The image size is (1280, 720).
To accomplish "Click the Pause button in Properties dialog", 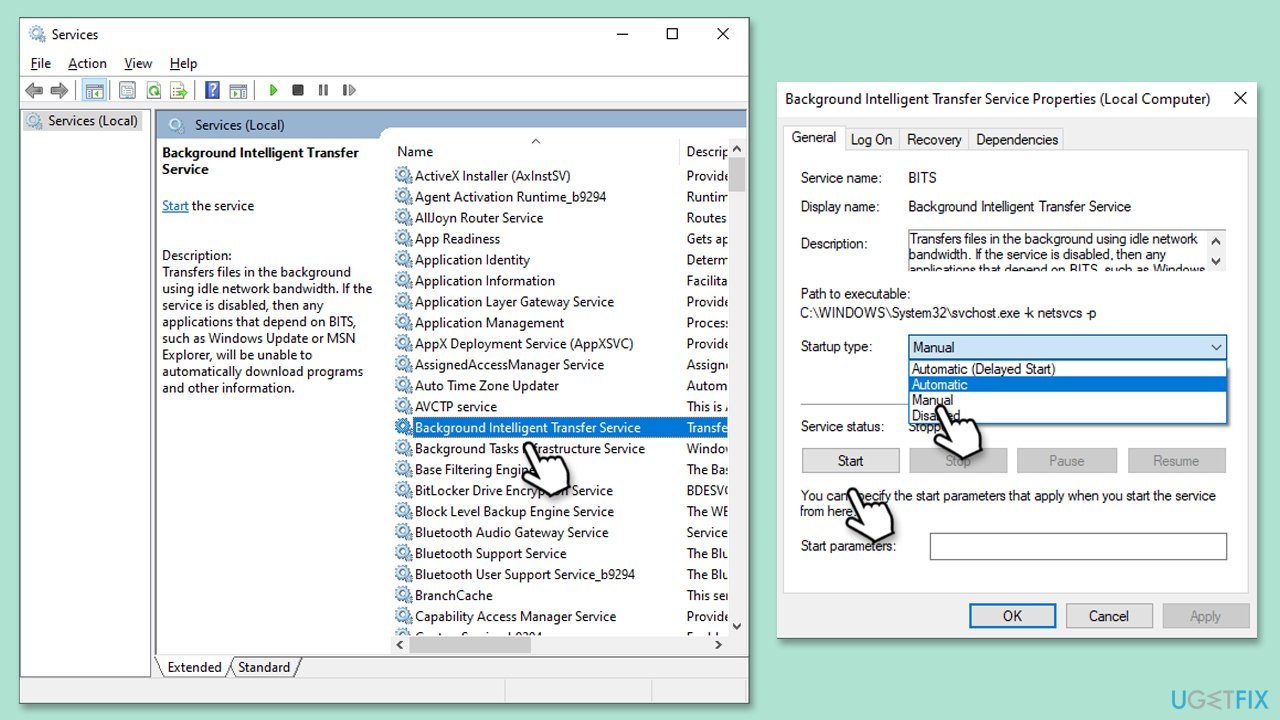I will pyautogui.click(x=1067, y=461).
